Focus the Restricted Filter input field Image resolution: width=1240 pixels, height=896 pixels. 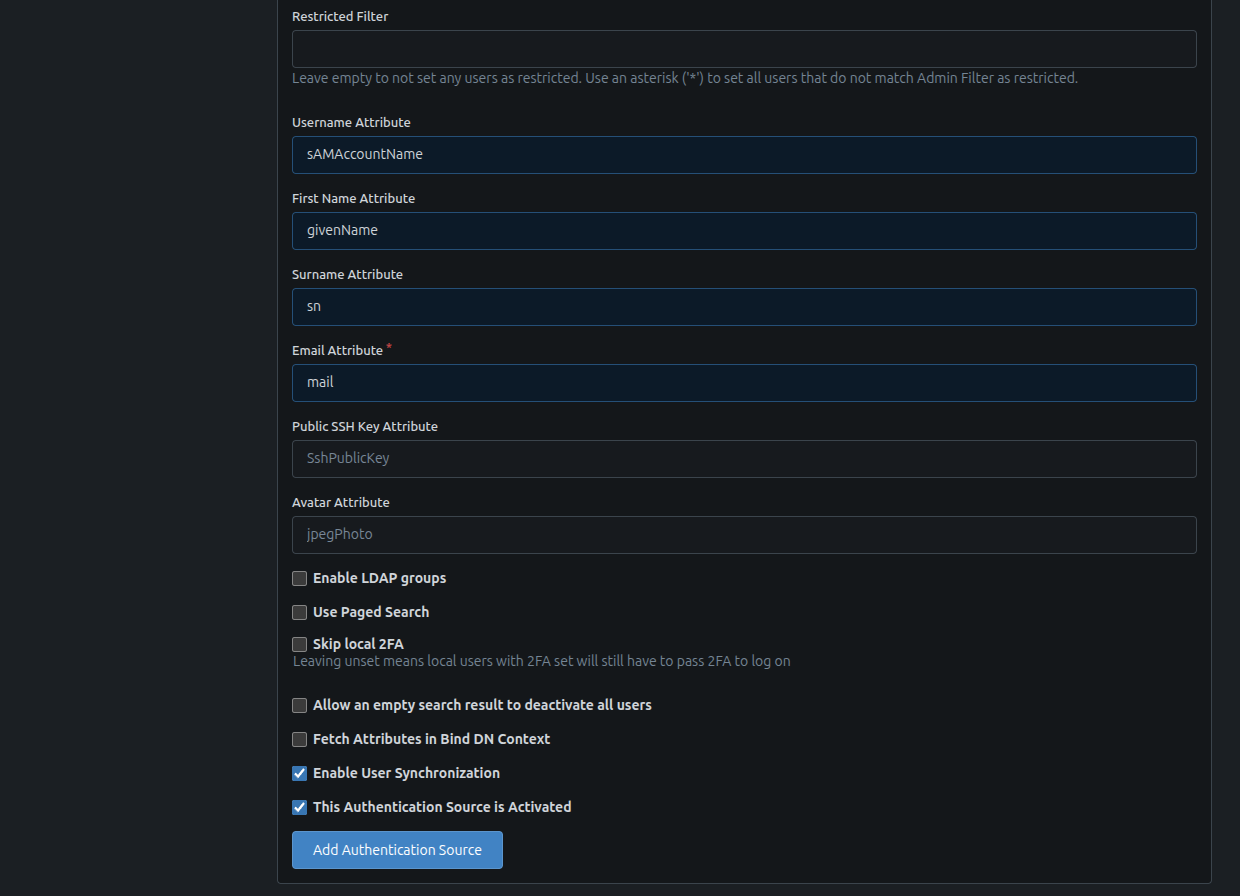click(x=744, y=49)
